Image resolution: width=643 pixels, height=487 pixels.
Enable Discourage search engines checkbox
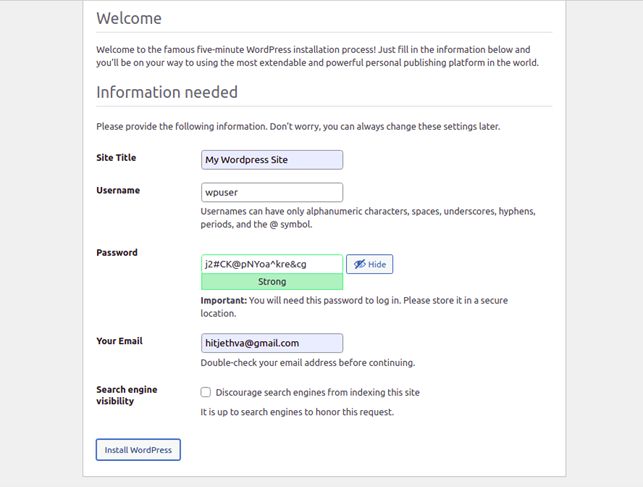205,392
